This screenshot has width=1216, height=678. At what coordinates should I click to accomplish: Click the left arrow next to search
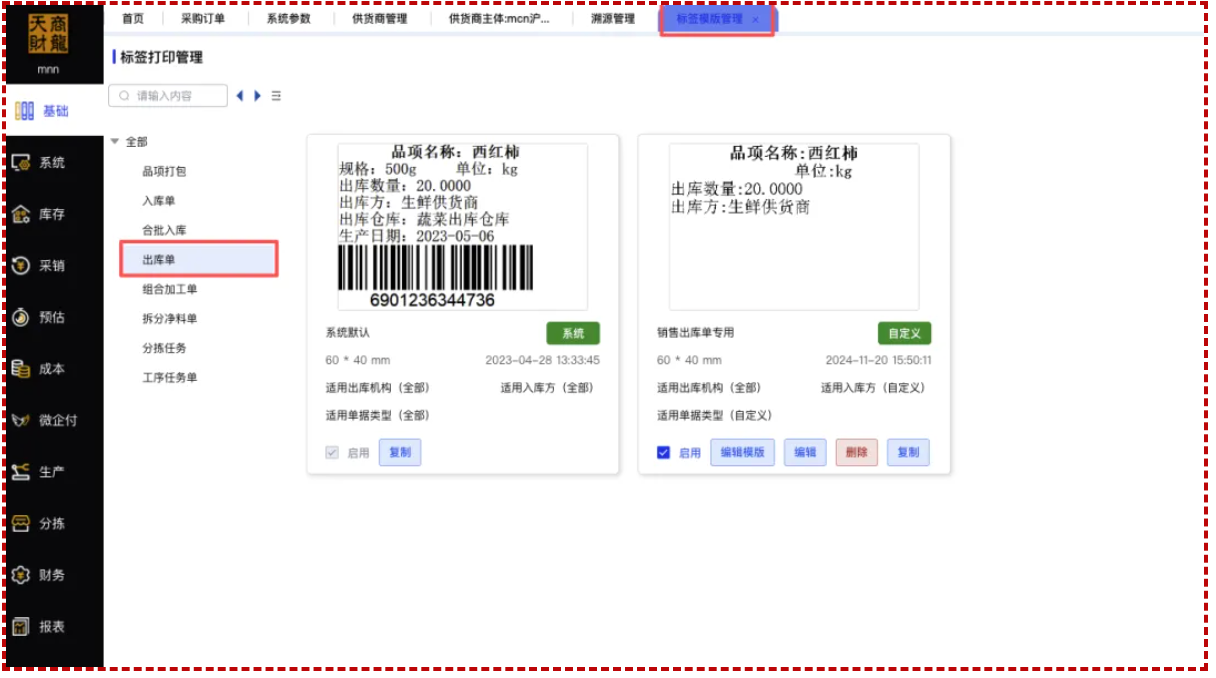coord(240,96)
